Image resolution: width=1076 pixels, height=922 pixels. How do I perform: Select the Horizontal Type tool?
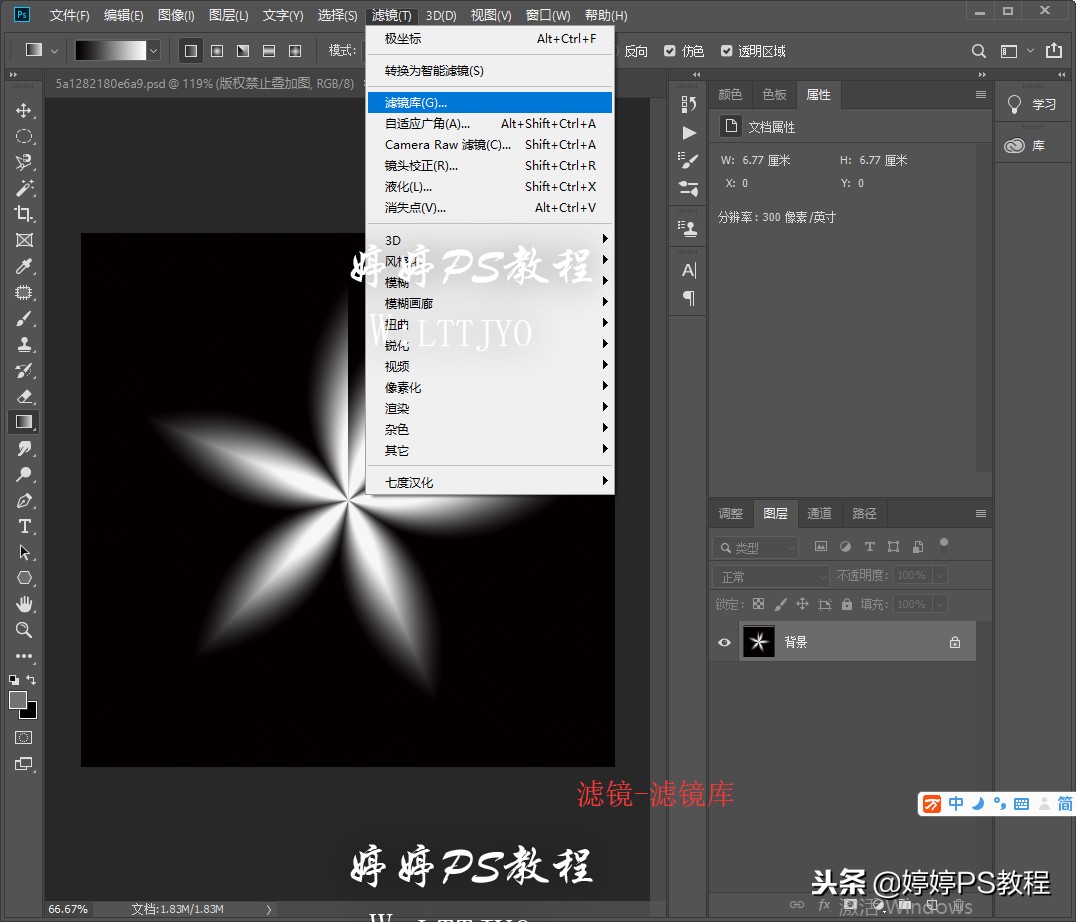24,527
